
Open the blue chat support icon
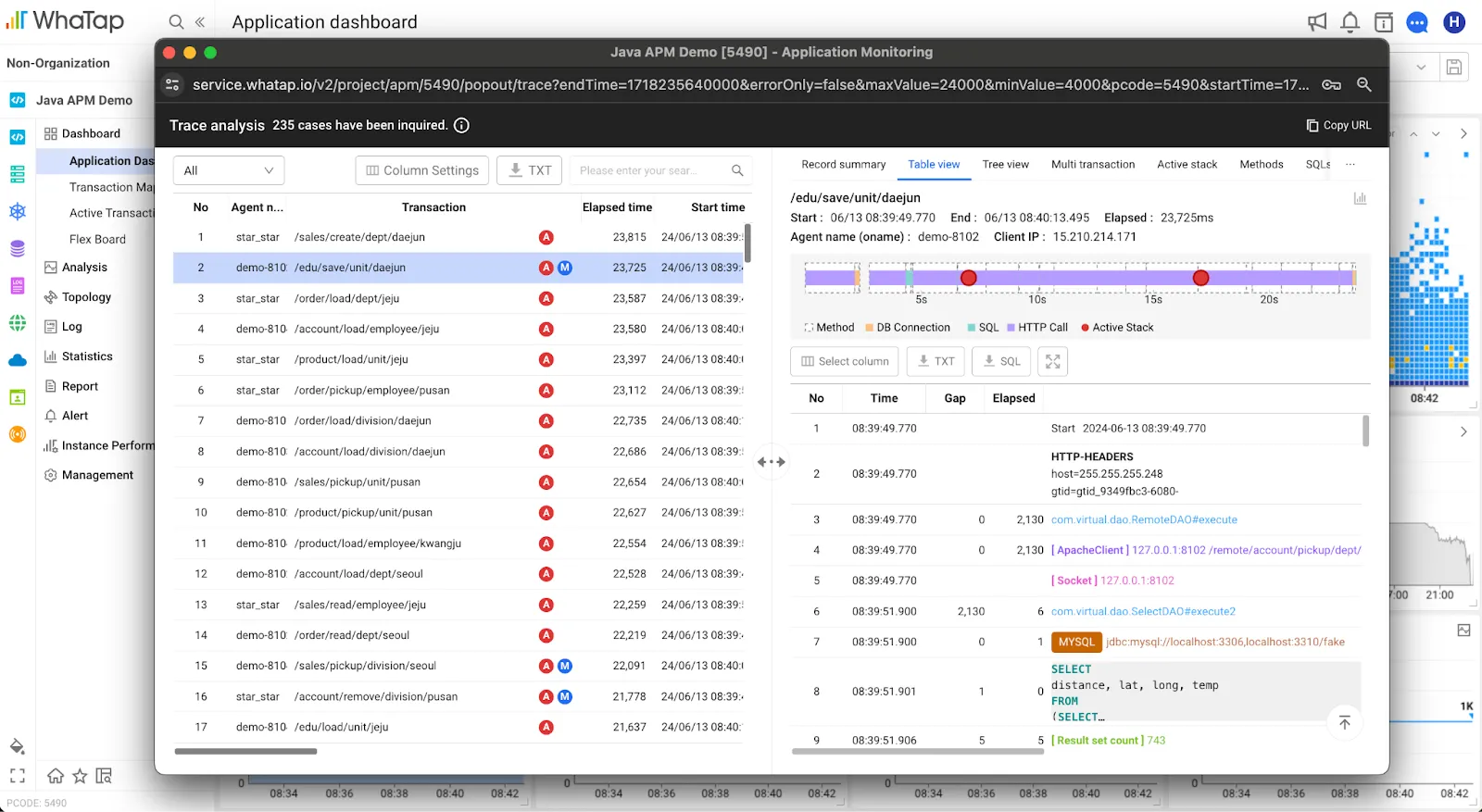[1417, 22]
